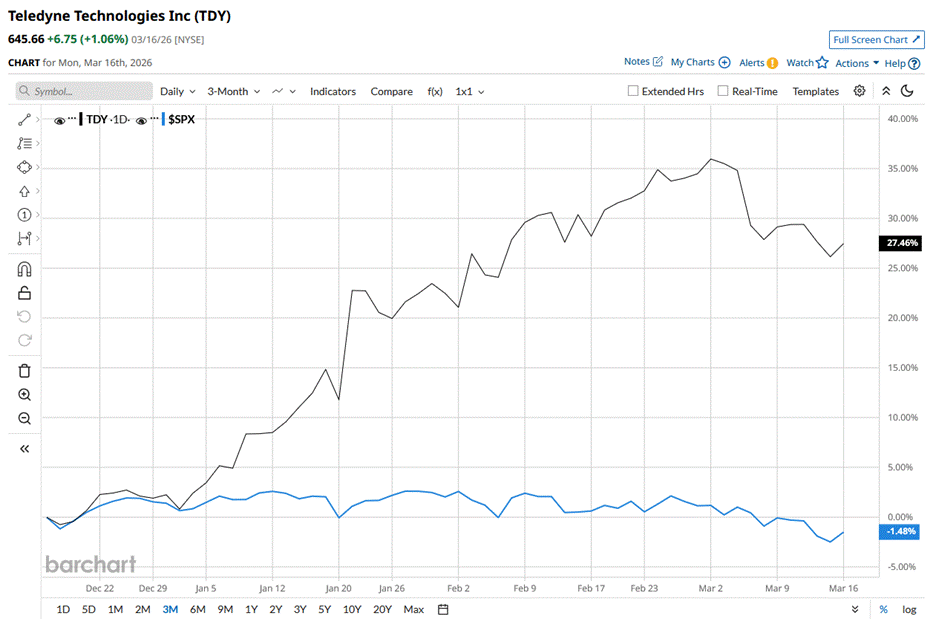
Task: Collapse the left drawing tools sidebar
Action: [x=25, y=449]
